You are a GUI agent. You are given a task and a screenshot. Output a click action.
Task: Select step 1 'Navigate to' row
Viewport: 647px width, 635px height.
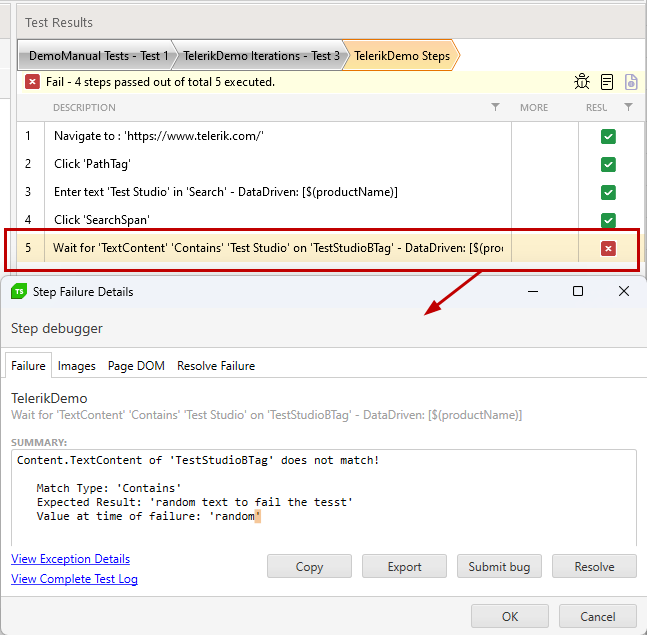[x=330, y=136]
